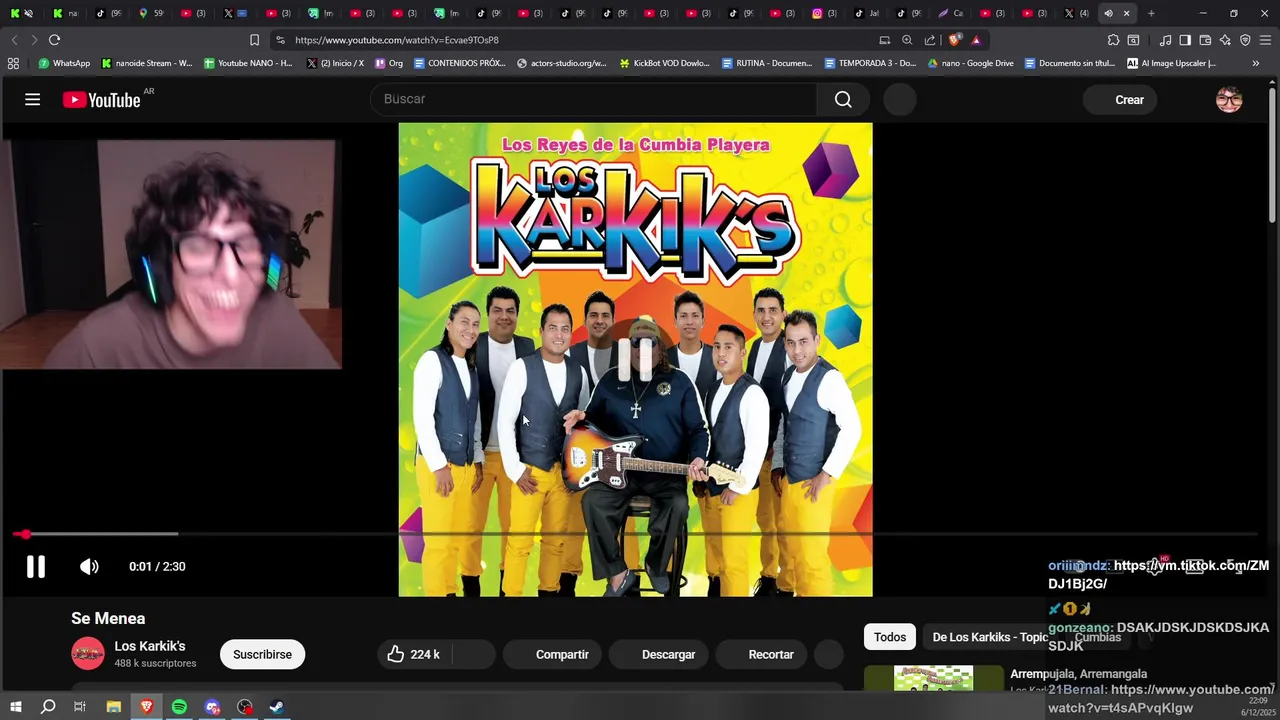Open Leo AI sparkle icon

coord(1225,40)
